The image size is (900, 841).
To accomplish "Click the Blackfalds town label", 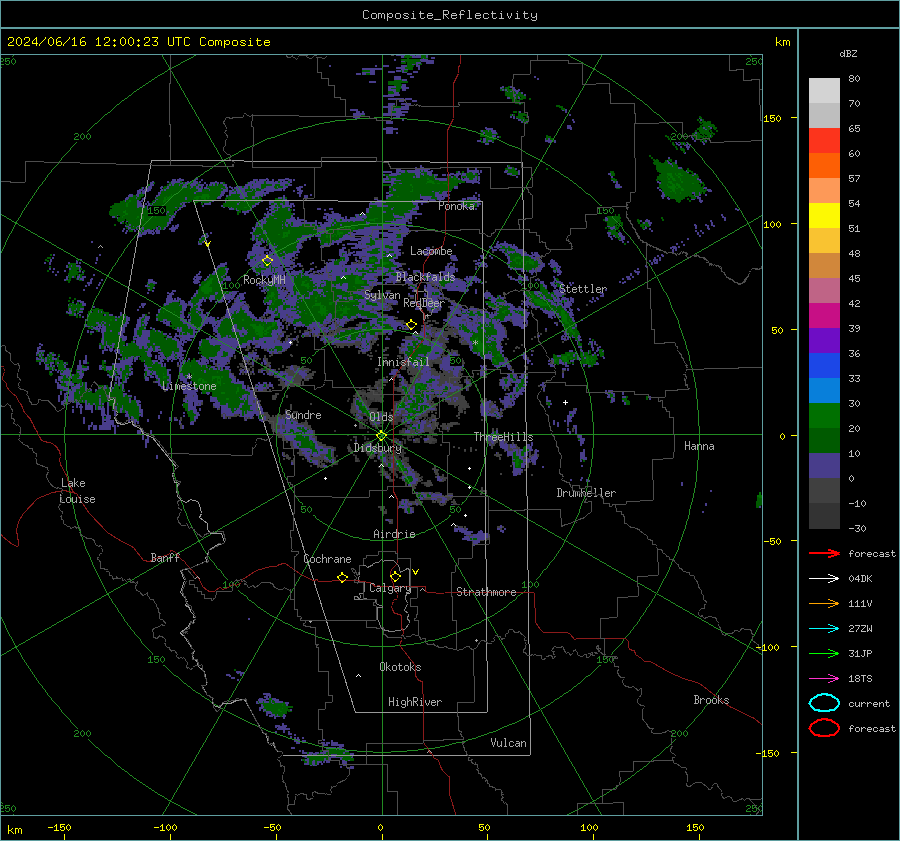I will (x=425, y=277).
